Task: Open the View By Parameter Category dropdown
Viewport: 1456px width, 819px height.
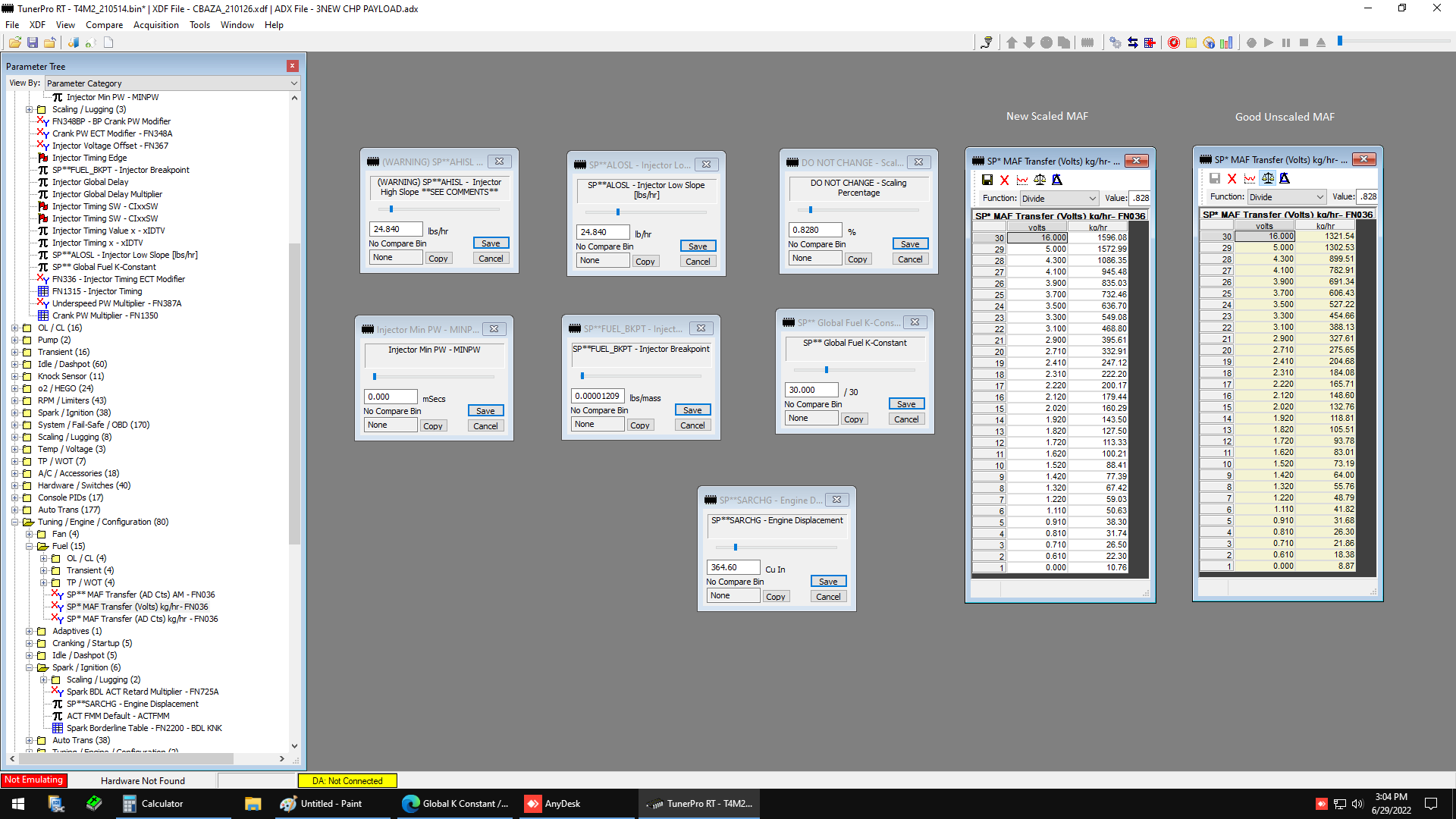Action: 172,83
